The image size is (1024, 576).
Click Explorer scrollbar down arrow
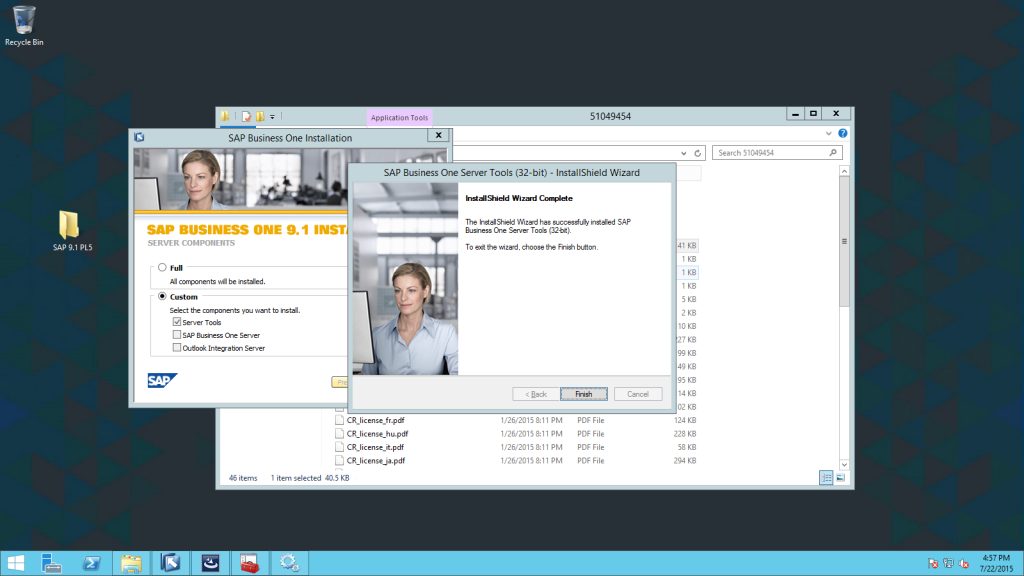(844, 464)
